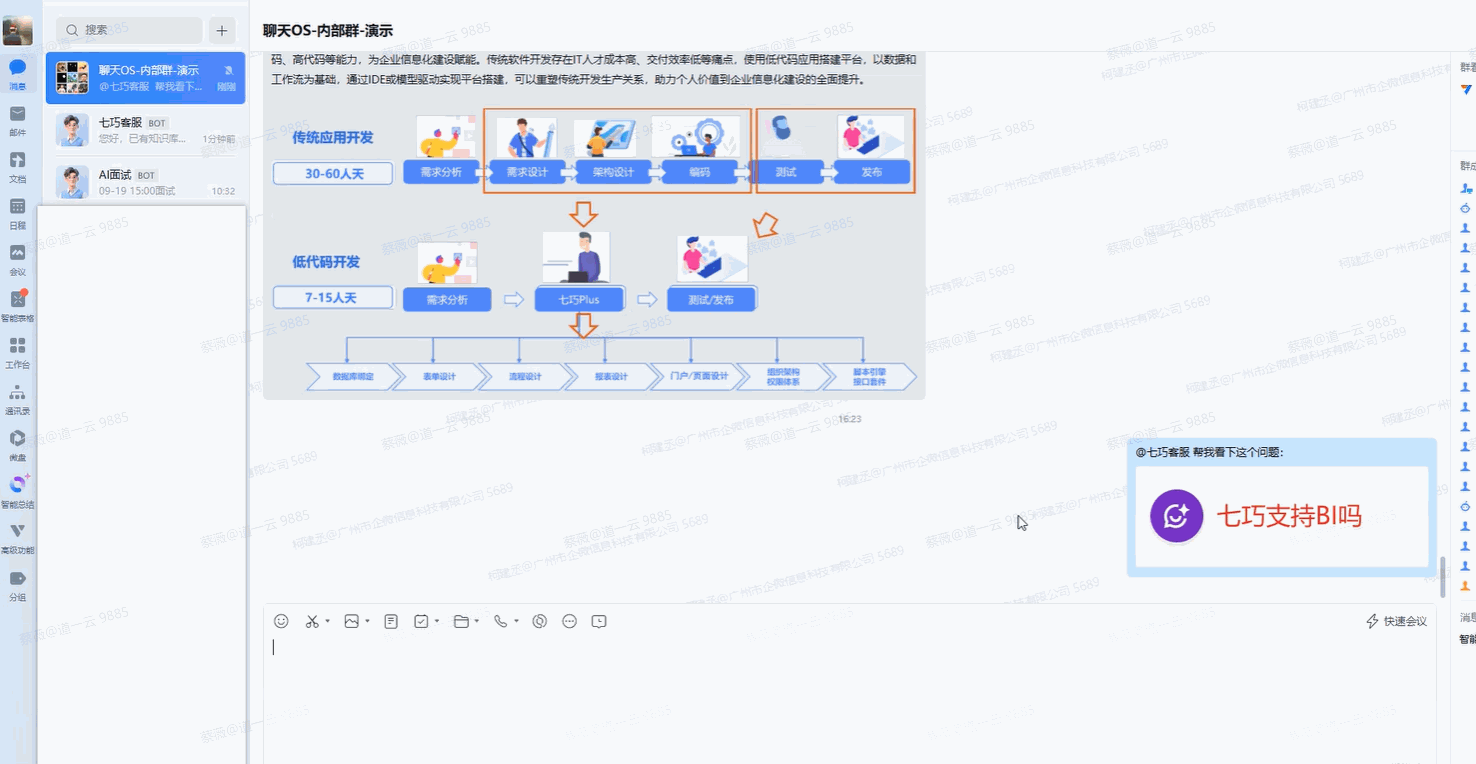Open the 会议 meetings module

point(17,258)
